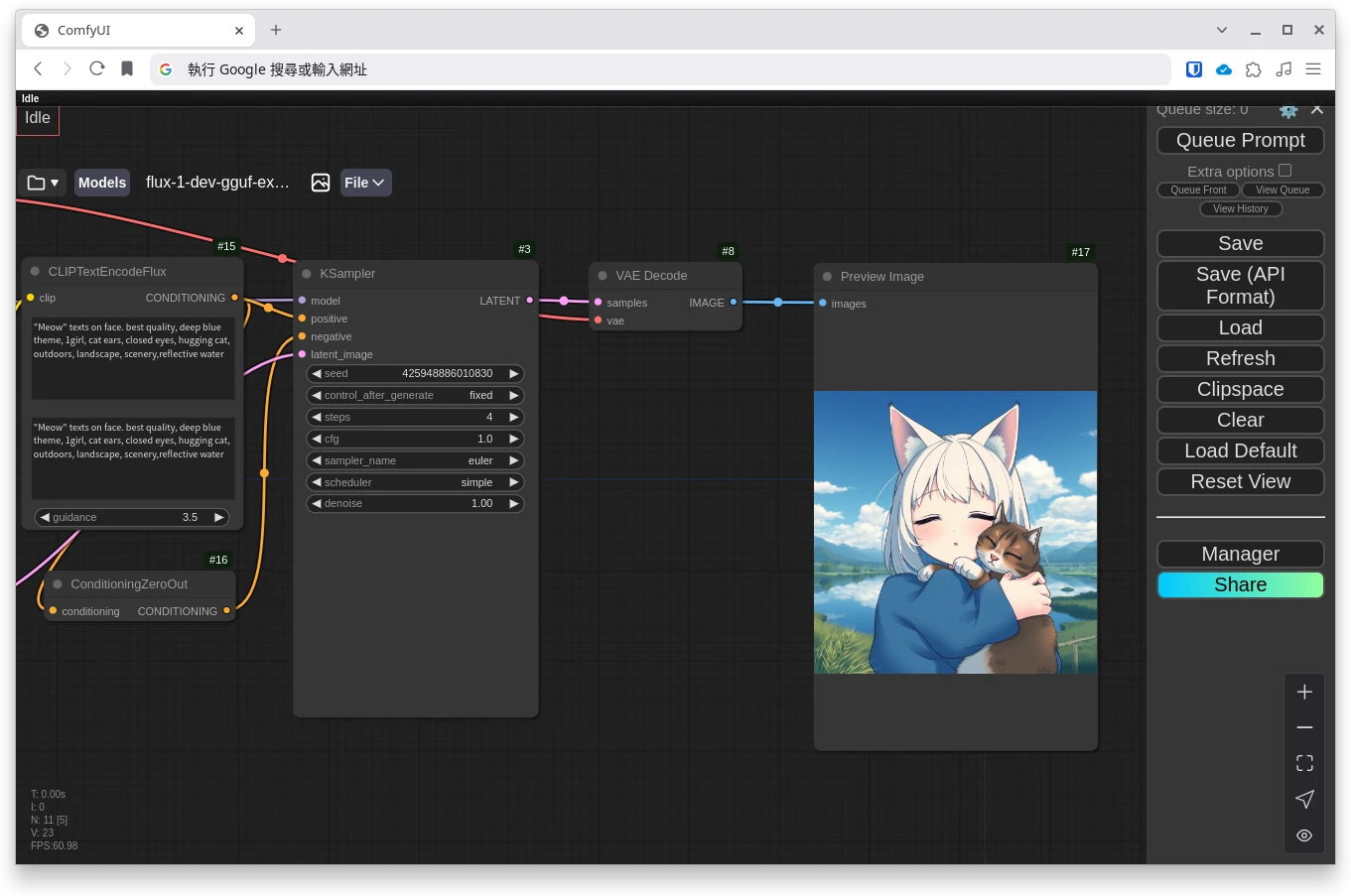The image size is (1351, 896).
Task: Reload the page with the refresh icon
Action: (x=96, y=69)
